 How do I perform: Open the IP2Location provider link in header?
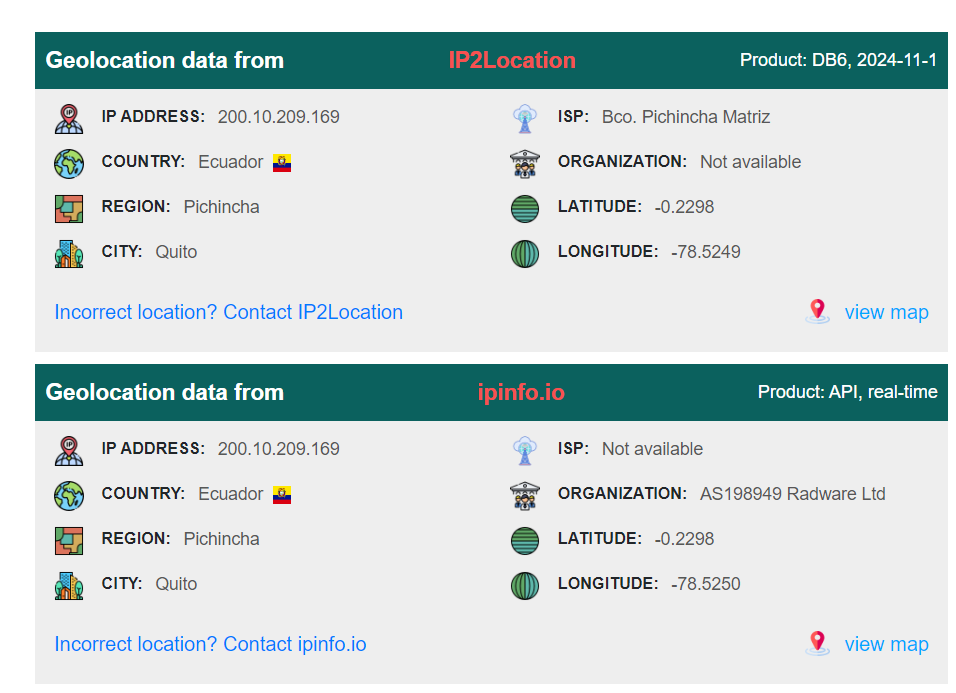pyautogui.click(x=512, y=60)
